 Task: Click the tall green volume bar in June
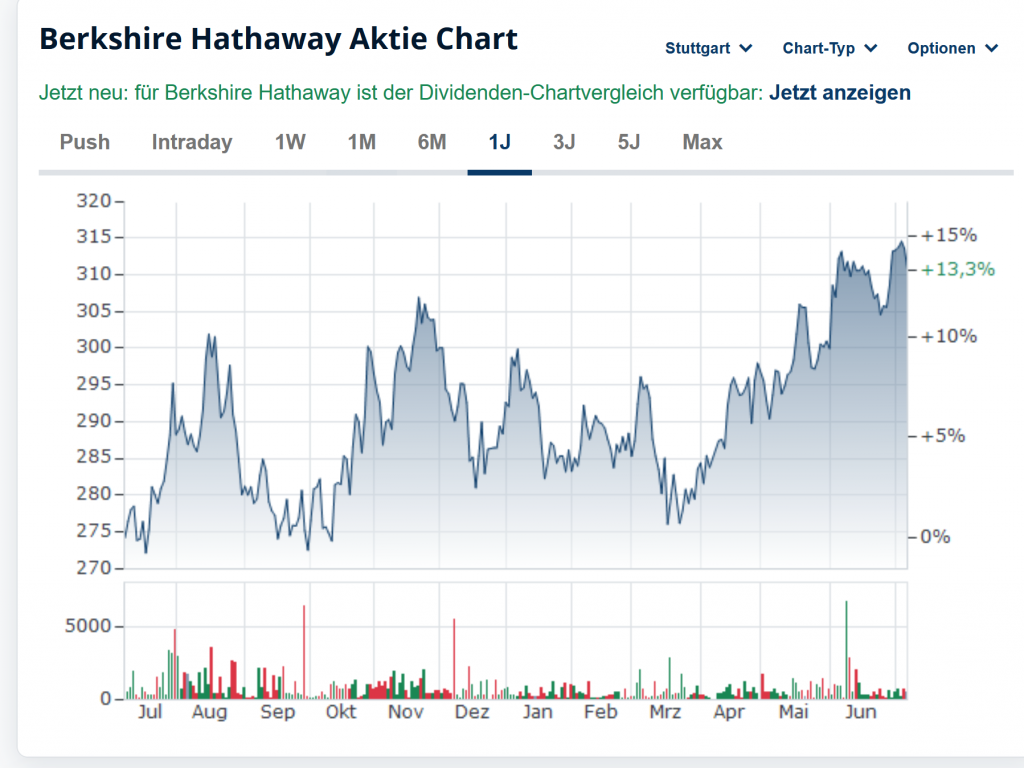846,650
